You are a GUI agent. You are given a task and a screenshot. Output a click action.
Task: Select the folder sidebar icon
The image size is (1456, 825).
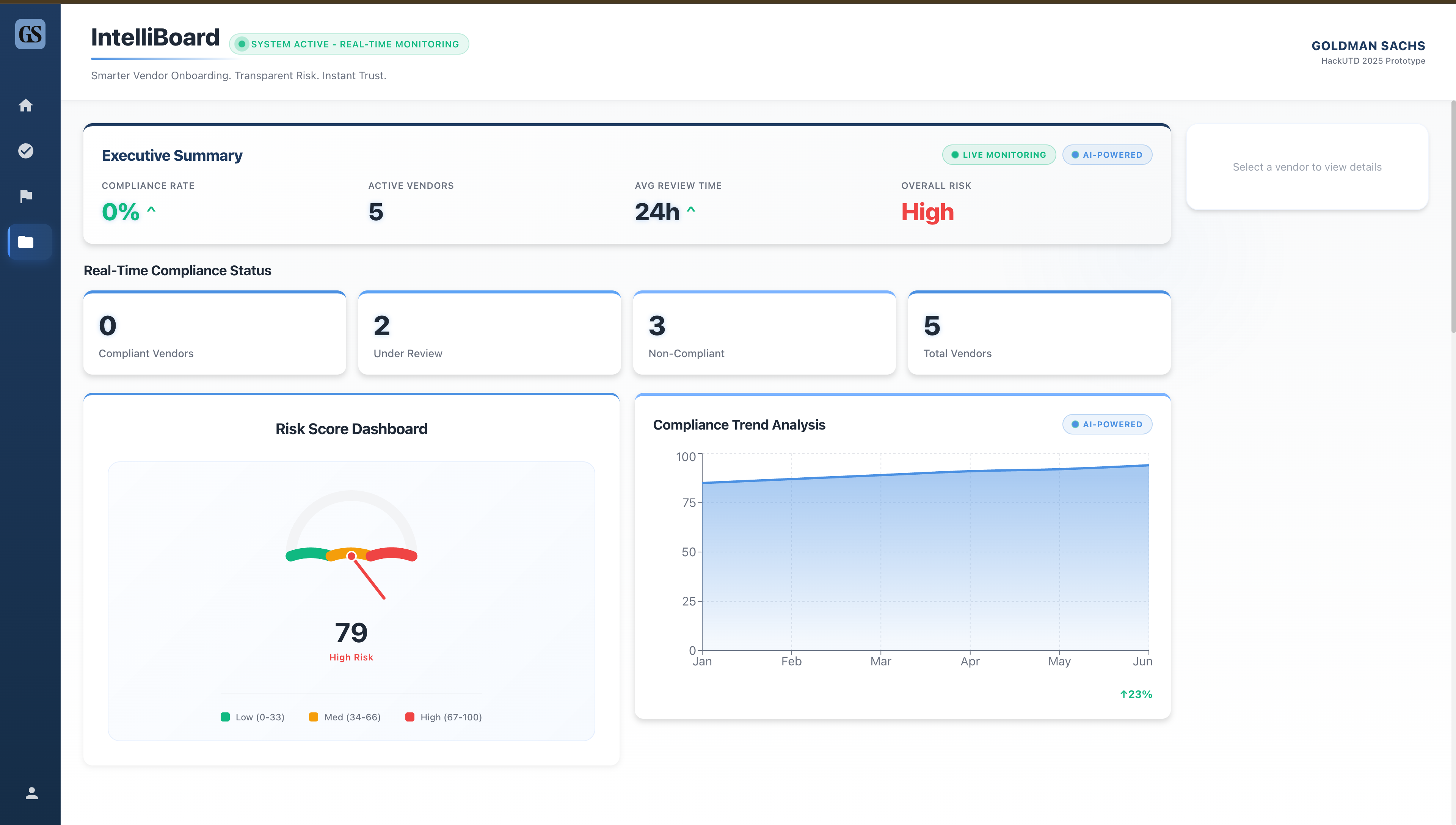click(25, 242)
